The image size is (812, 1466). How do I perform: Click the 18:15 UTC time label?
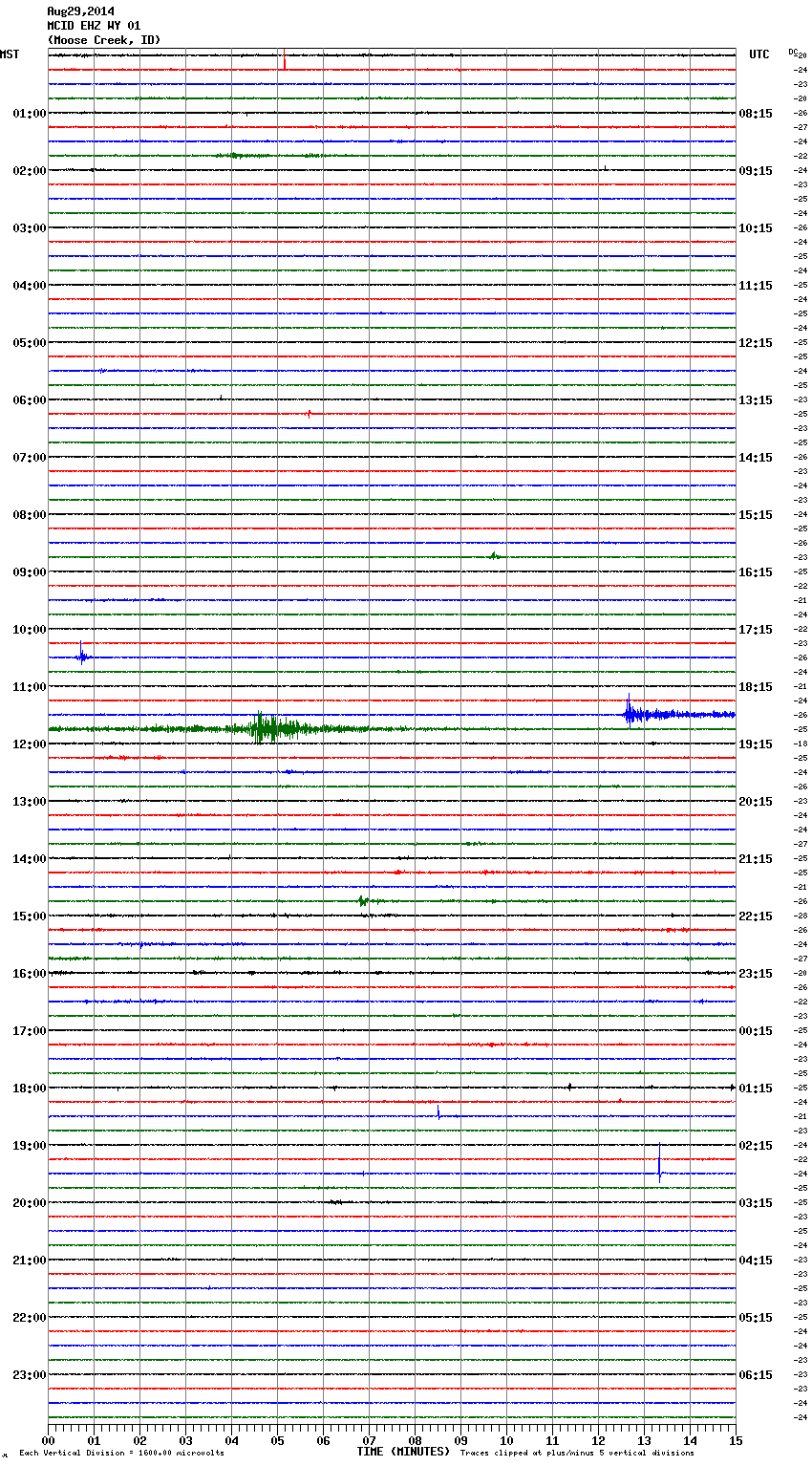[x=756, y=687]
